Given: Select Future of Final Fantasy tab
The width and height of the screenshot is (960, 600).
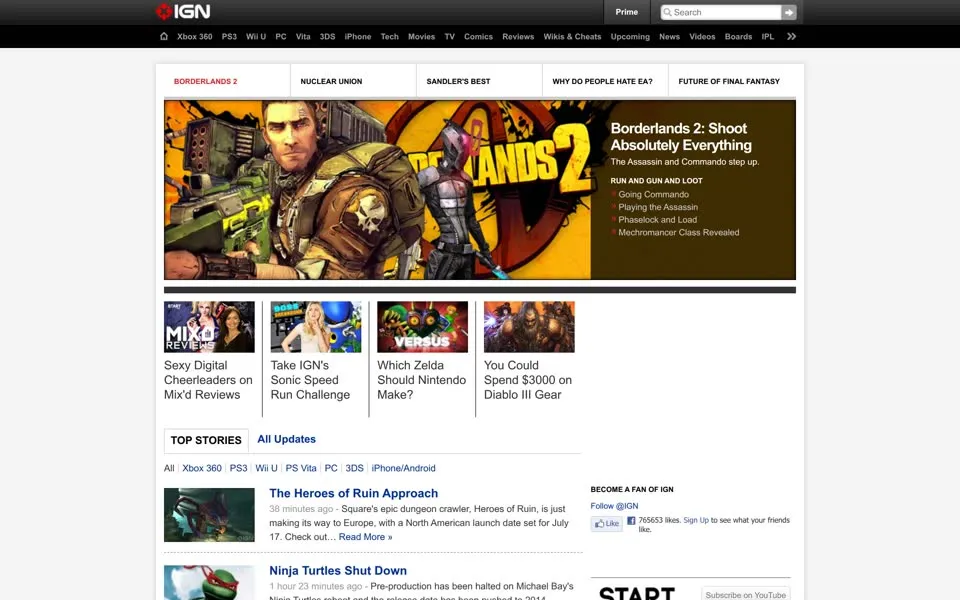Looking at the screenshot, I should tap(732, 81).
